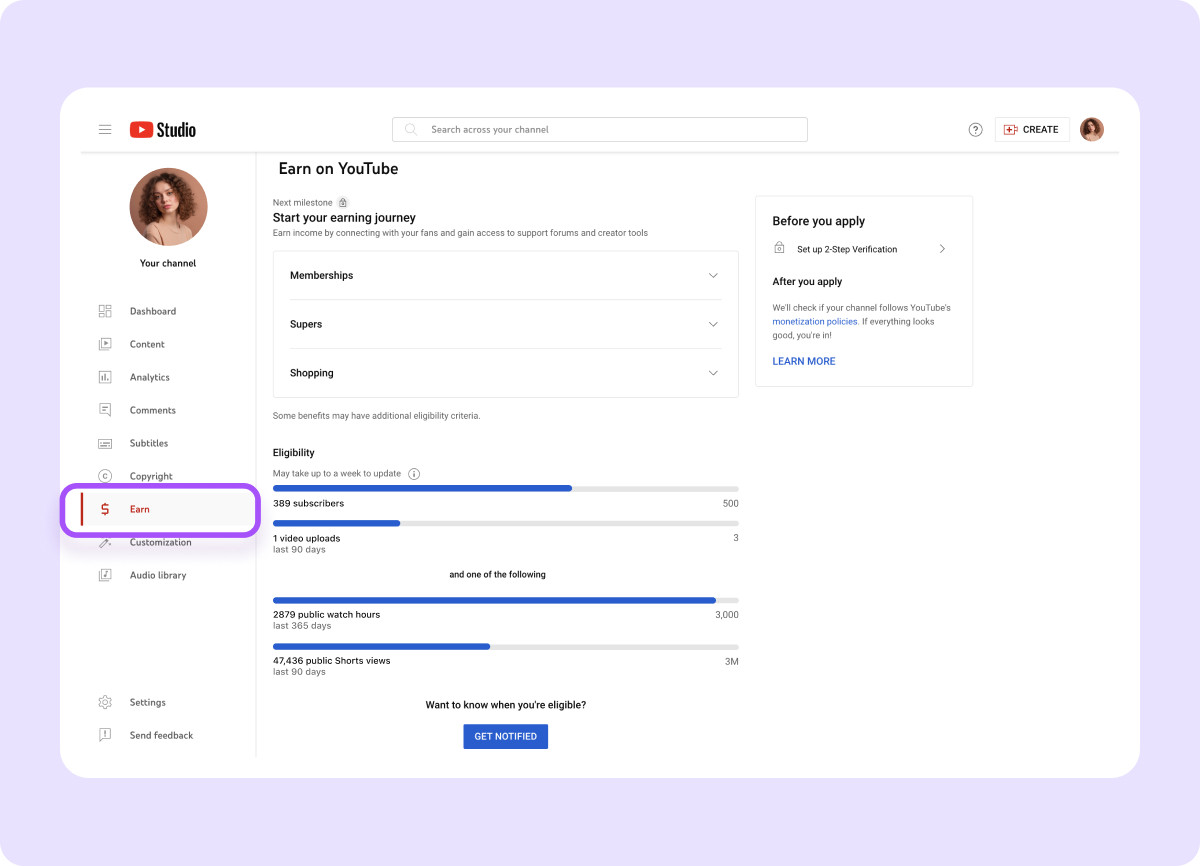Select Send feedback text in sidebar
Screen dimensions: 1200x866
tap(161, 735)
